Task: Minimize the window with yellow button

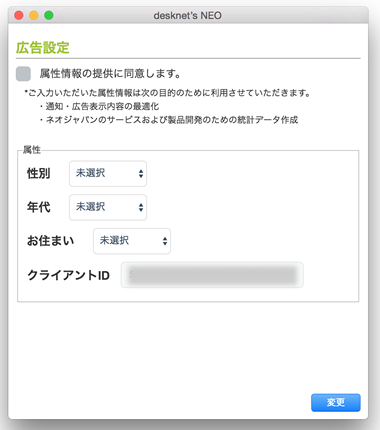Action: coord(34,15)
